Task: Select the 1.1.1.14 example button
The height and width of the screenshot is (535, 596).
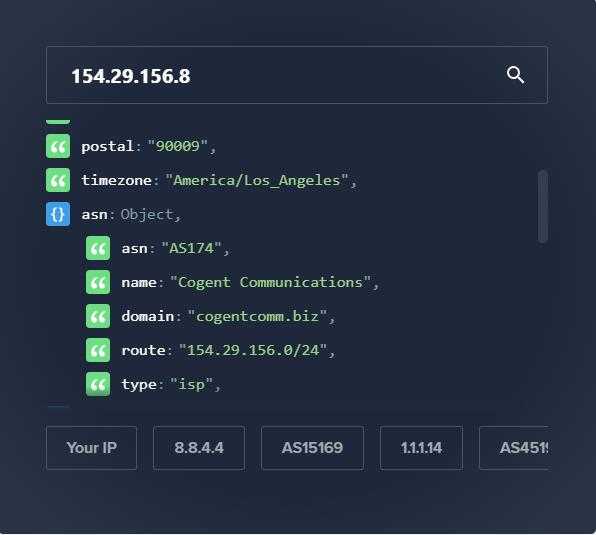Action: click(422, 448)
